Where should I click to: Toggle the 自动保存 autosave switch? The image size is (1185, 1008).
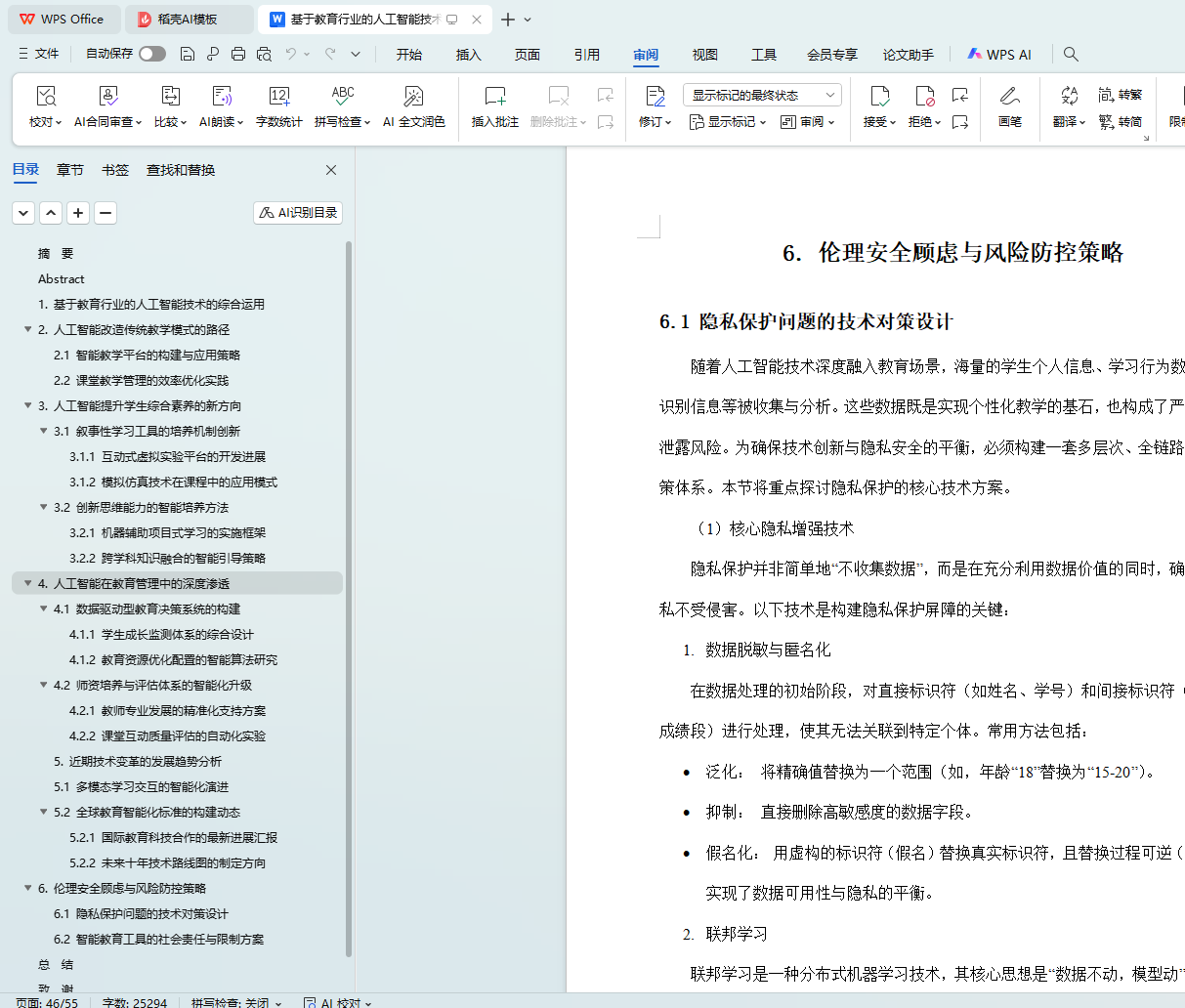pyautogui.click(x=151, y=54)
